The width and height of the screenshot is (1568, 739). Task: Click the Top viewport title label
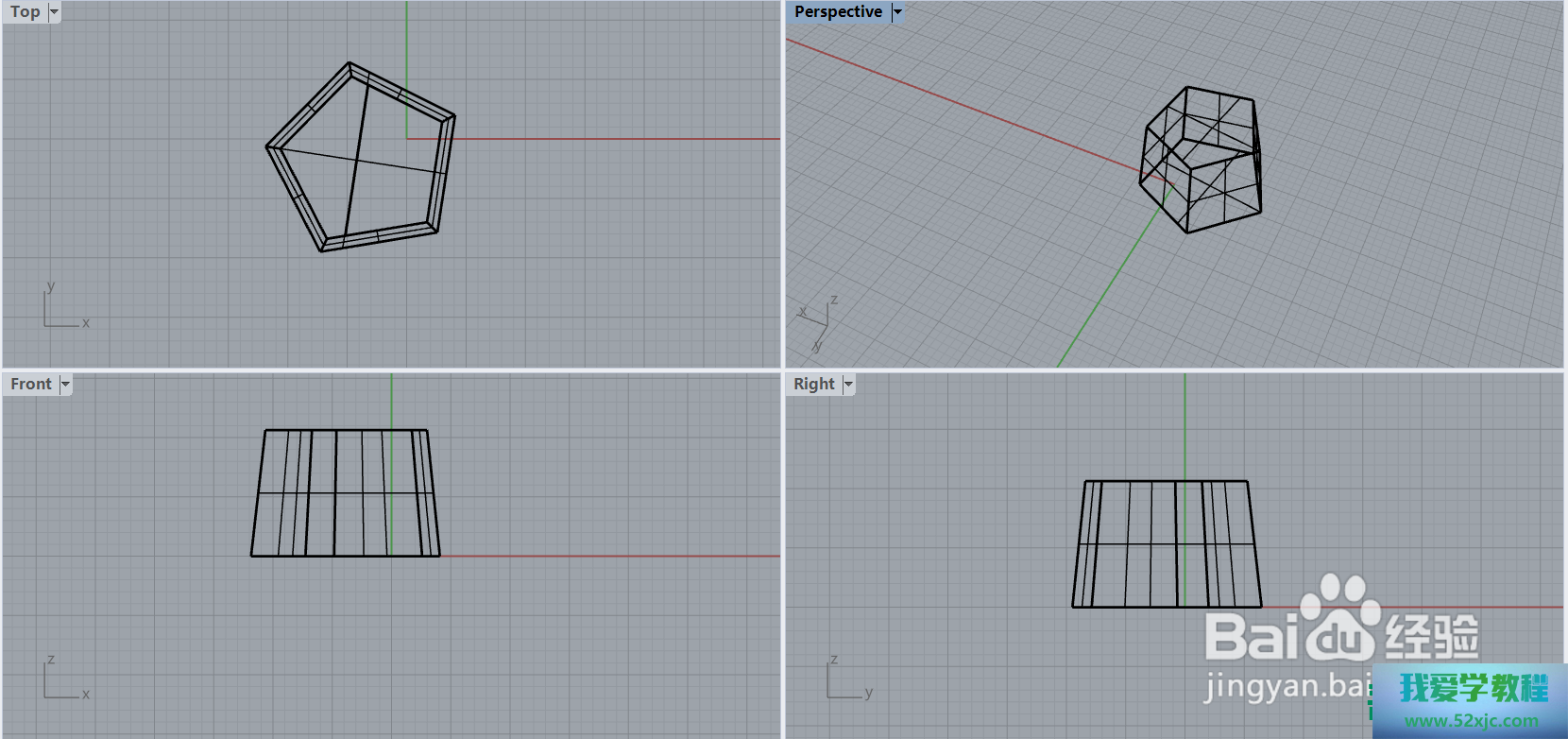click(25, 12)
